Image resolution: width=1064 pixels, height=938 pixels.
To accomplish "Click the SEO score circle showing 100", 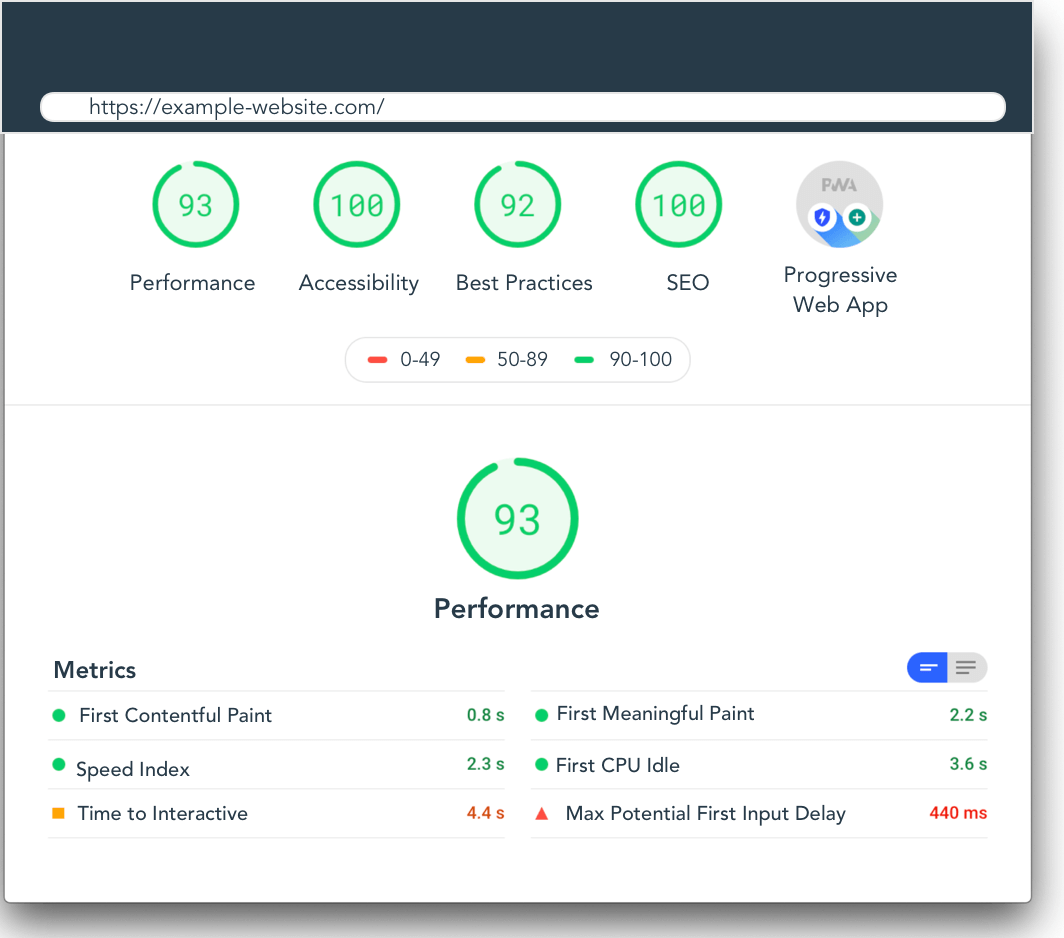I will (678, 204).
